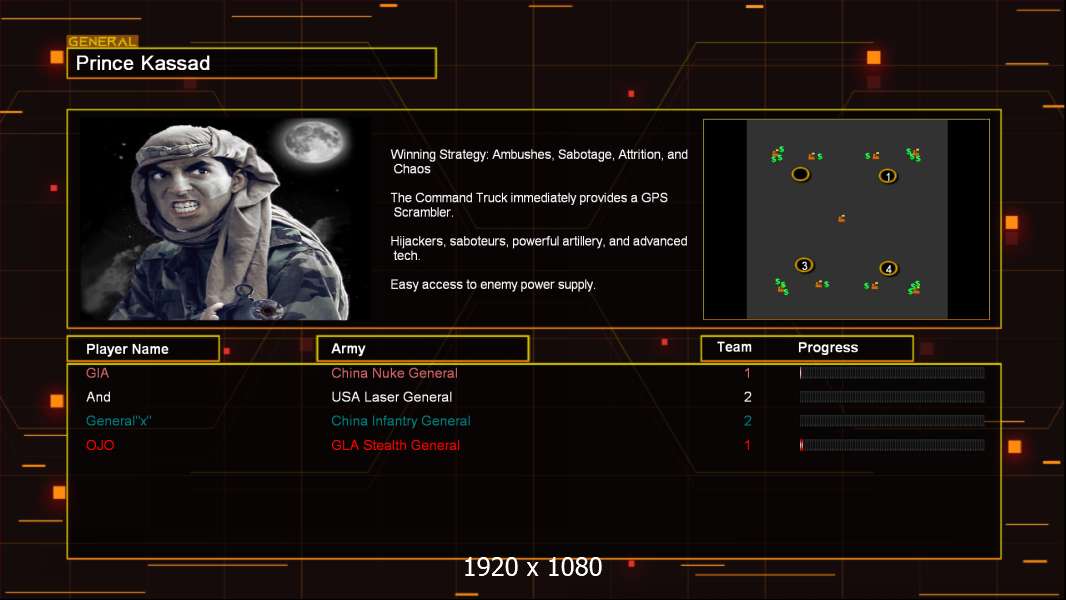1066x600 pixels.
Task: Click China Infantry General army entry
Action: 400,421
